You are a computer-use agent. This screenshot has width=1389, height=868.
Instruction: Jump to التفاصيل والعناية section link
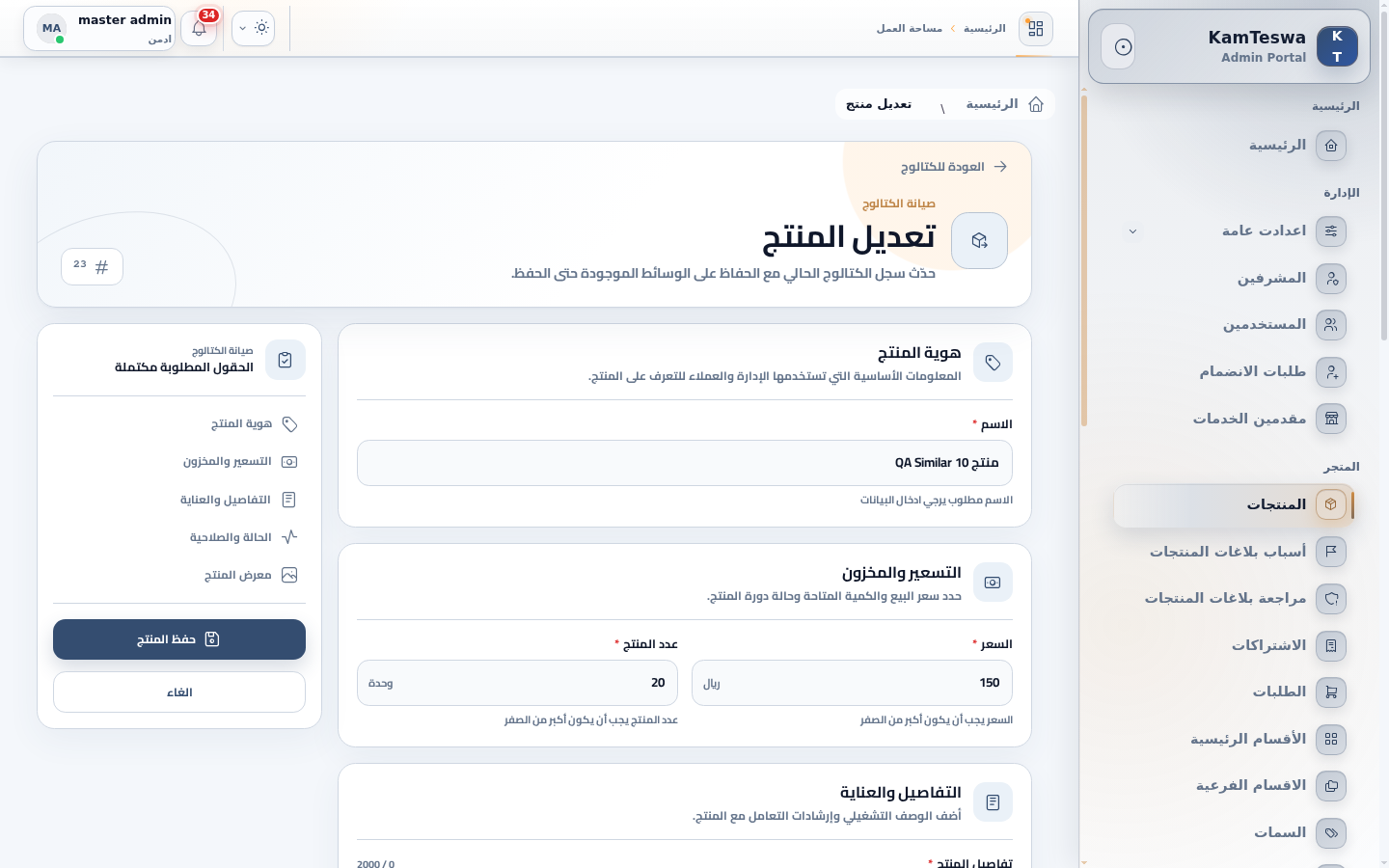[238, 500]
